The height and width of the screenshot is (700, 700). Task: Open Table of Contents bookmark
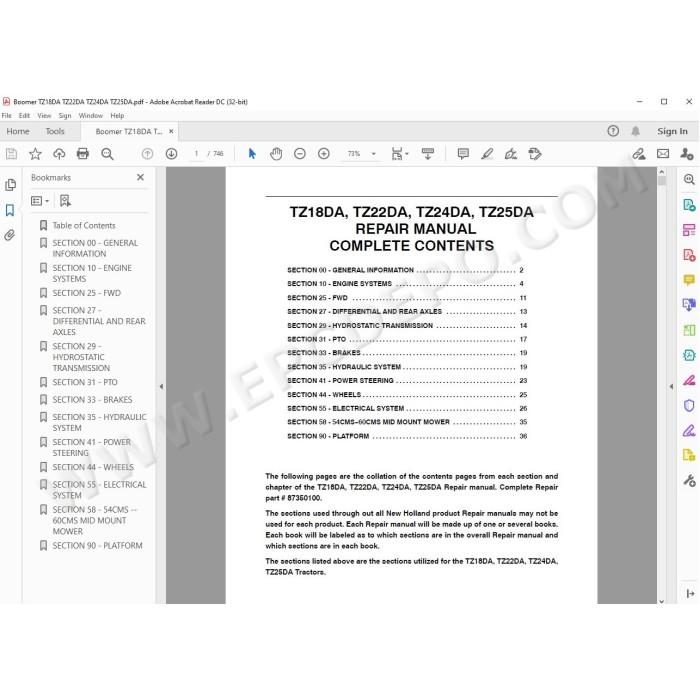coord(83,225)
